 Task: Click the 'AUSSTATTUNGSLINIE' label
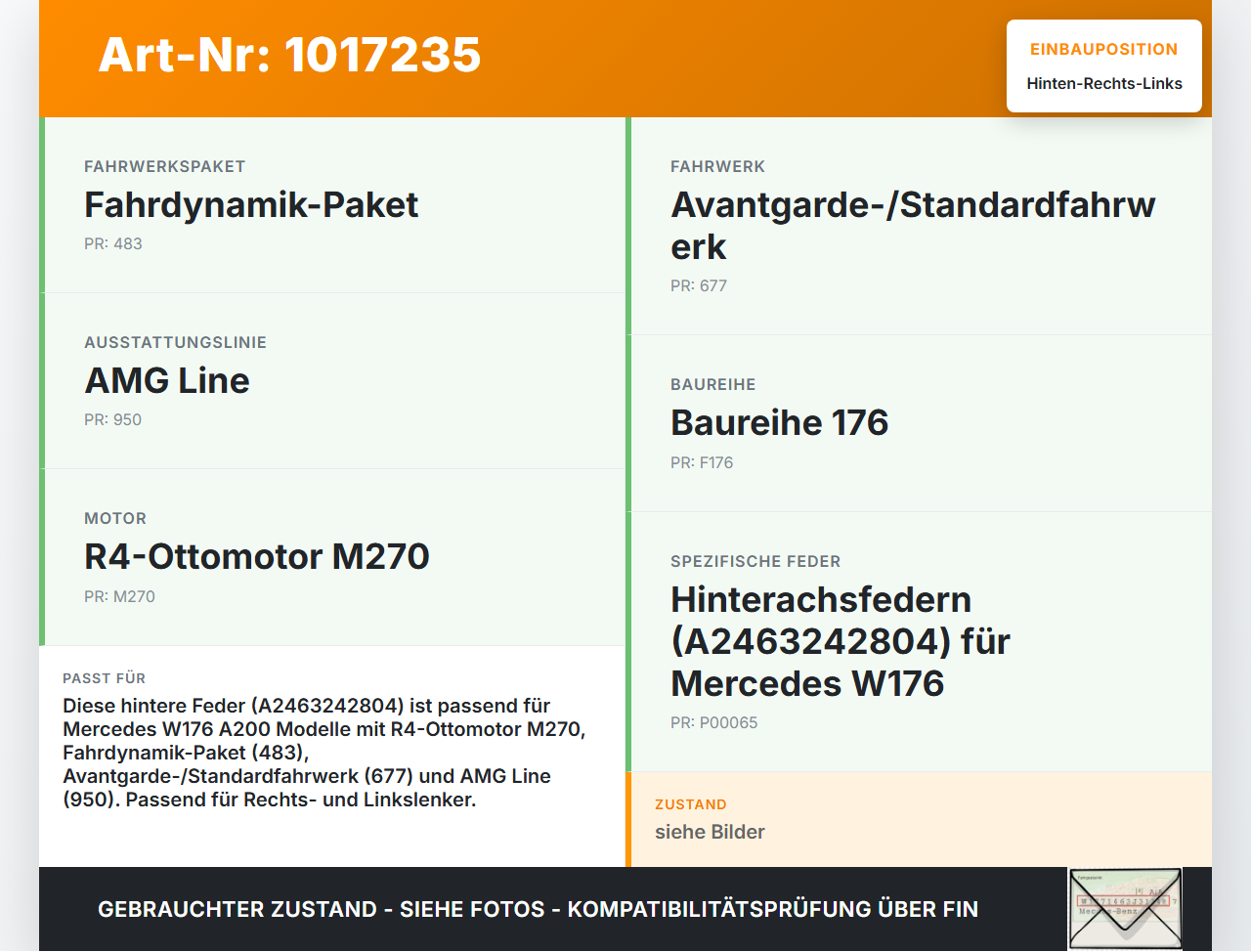tap(176, 343)
